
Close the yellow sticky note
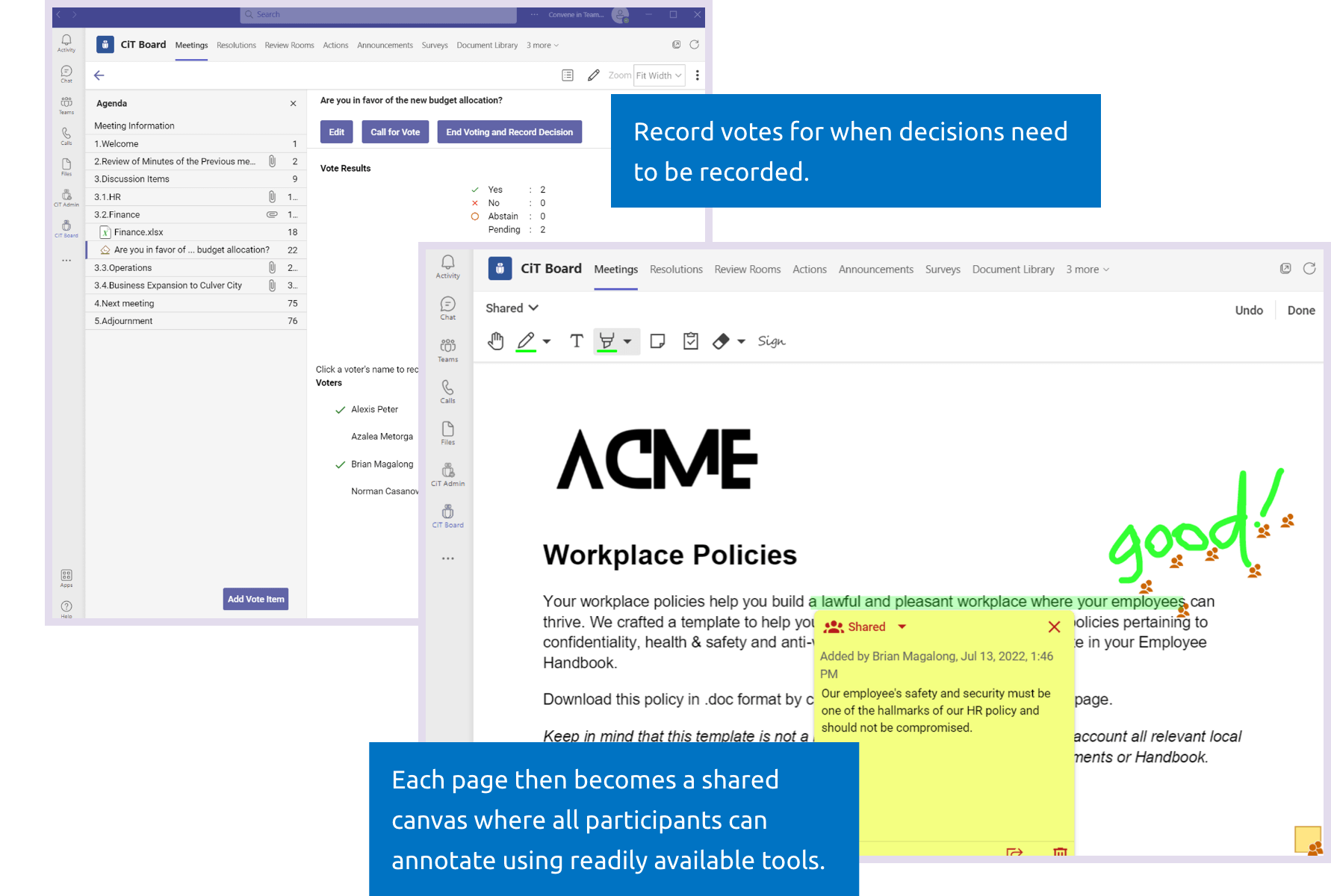point(1054,627)
